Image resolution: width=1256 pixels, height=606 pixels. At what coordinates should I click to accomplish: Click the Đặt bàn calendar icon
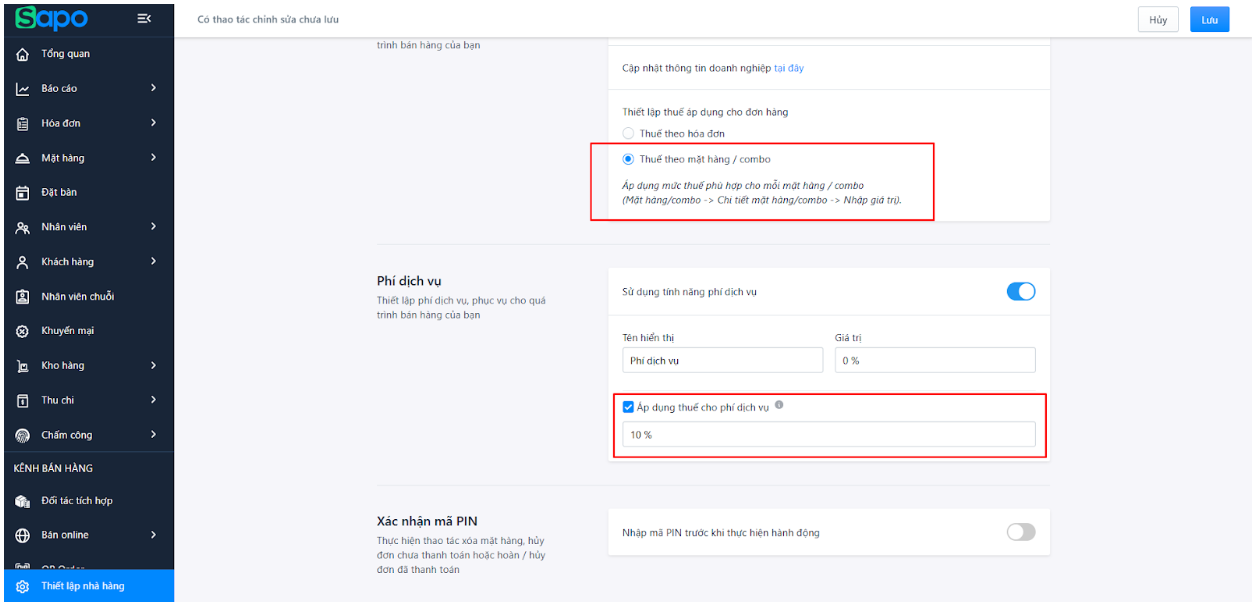coord(22,193)
